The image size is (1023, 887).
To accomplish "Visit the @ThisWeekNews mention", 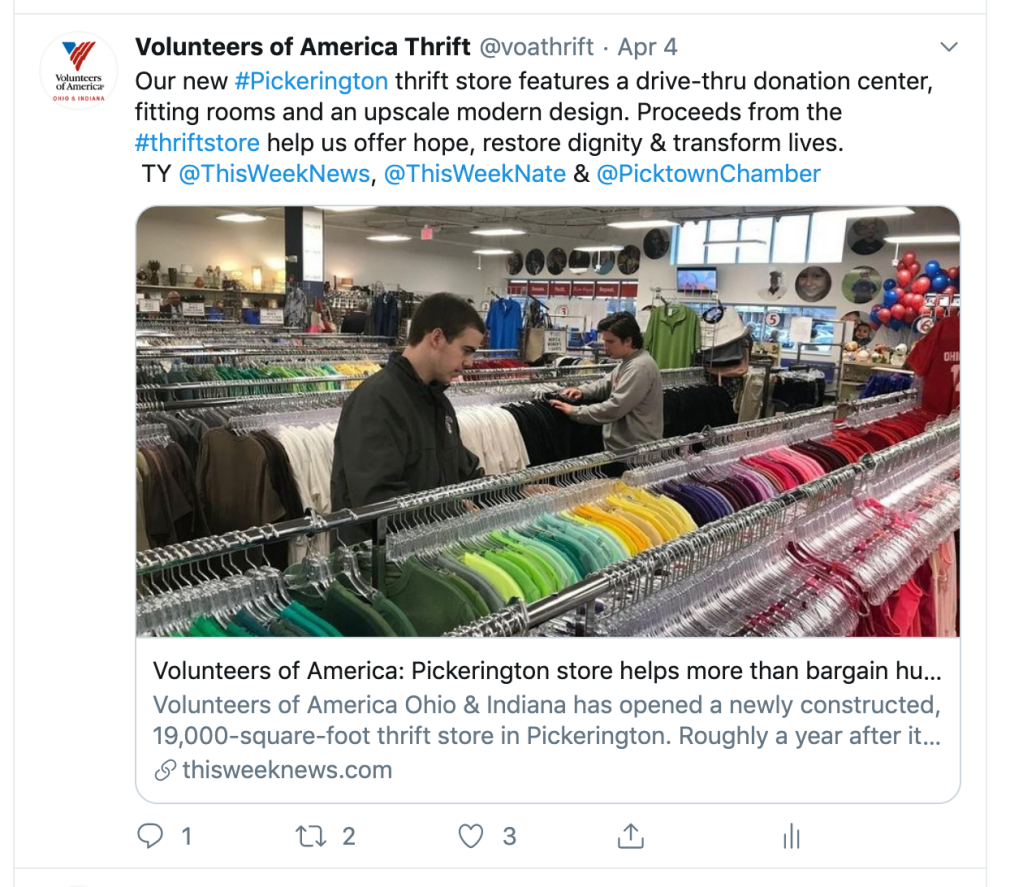I will (274, 174).
